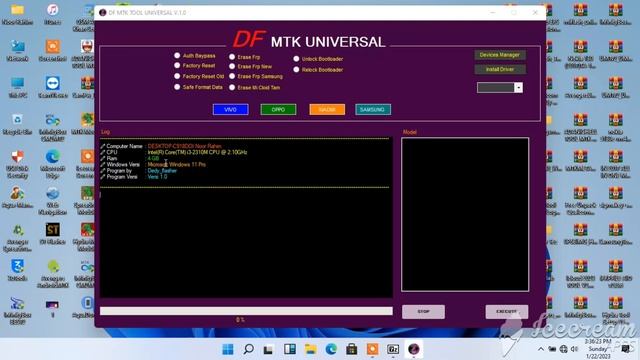Click inside the black Model list box
Screen dimensions: 640x360
click(x=465, y=214)
